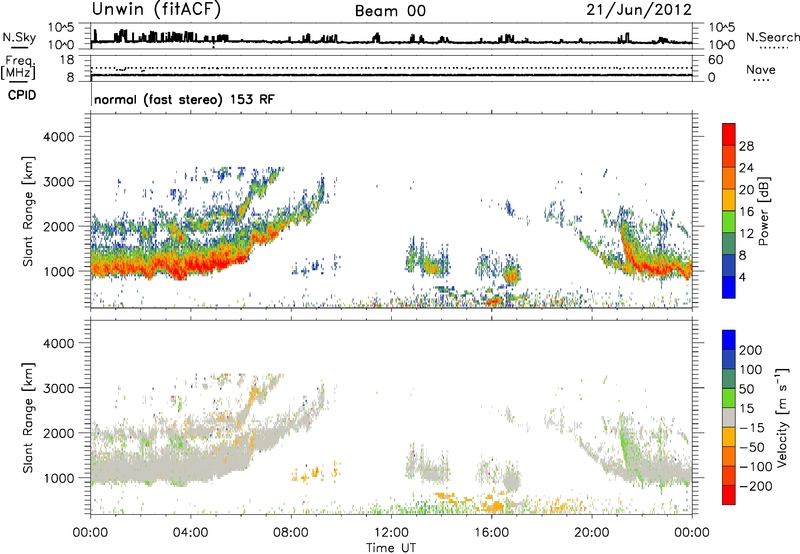Click the red bottom of the velocity color bar
Image resolution: width=800 pixels, height=554 pixels.
[x=729, y=495]
